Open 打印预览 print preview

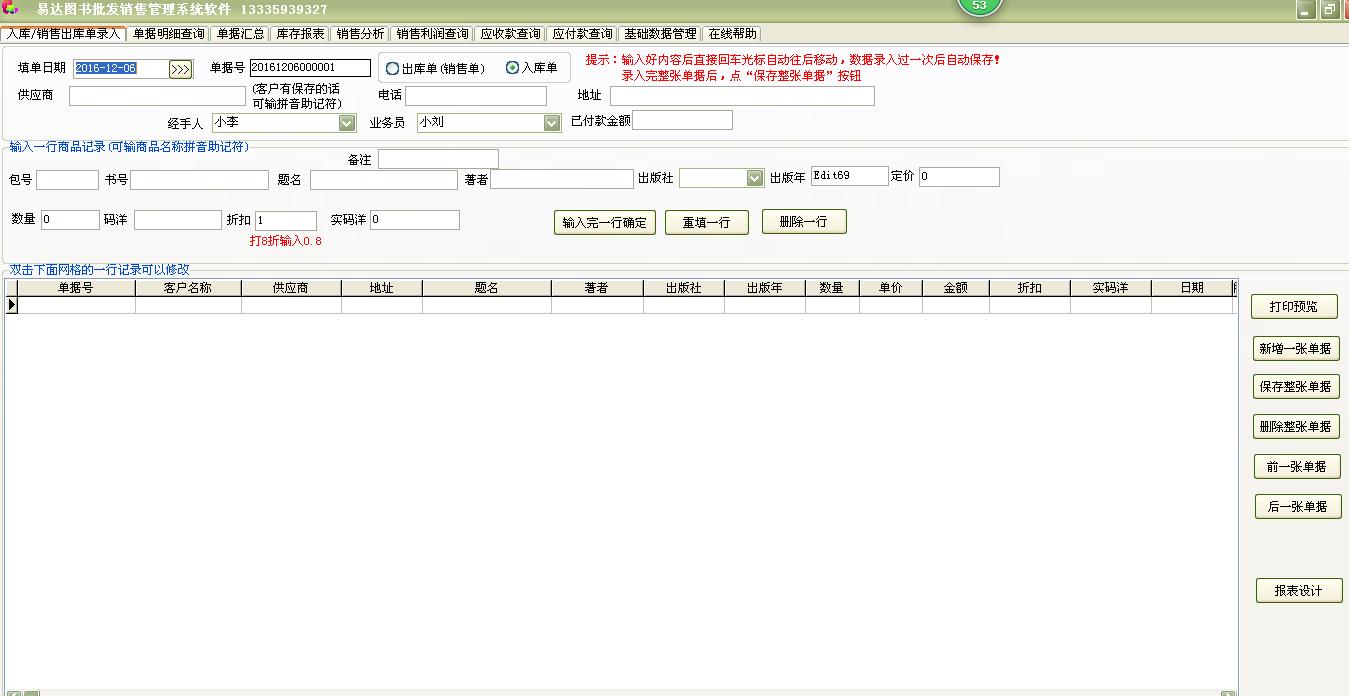[1294, 307]
